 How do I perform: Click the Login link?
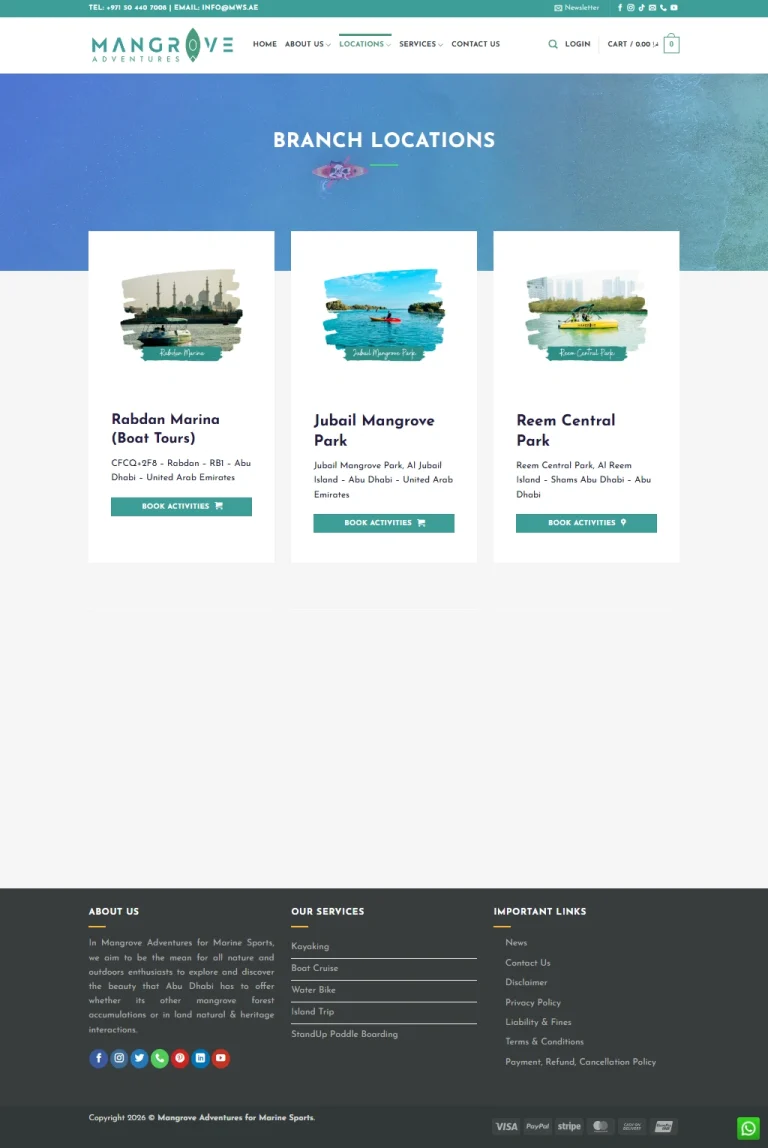pyautogui.click(x=578, y=44)
